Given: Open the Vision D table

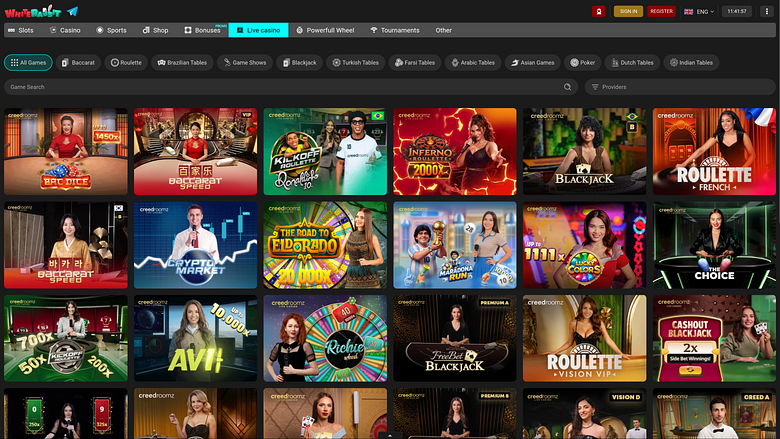Looking at the screenshot, I should click(x=585, y=414).
